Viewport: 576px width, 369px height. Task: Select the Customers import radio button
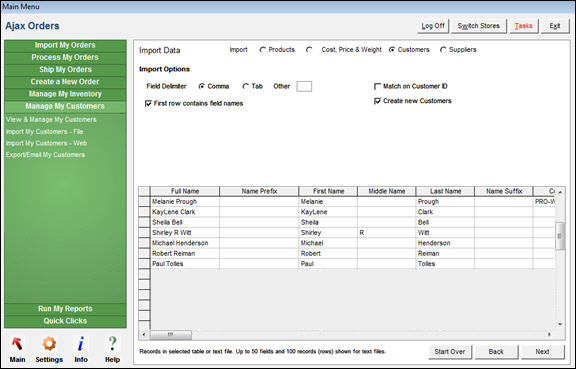pos(392,50)
